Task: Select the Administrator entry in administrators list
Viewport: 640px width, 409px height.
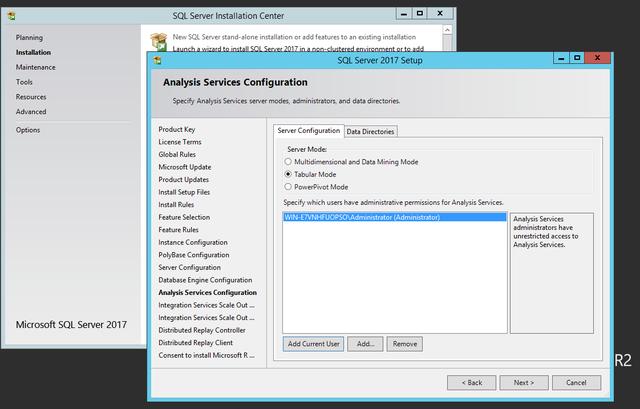Action: [x=394, y=217]
